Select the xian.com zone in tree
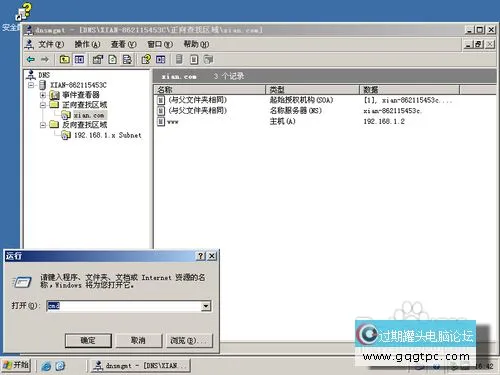500x375 pixels. coord(89,115)
